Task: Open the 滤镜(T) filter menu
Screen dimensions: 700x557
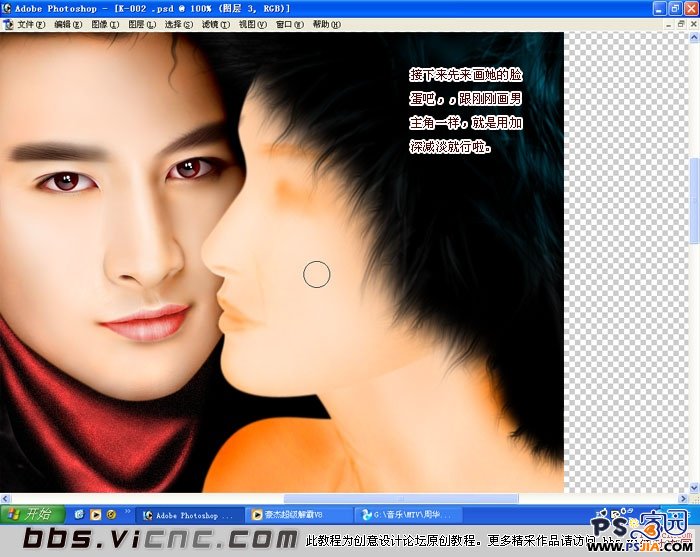Action: point(216,25)
